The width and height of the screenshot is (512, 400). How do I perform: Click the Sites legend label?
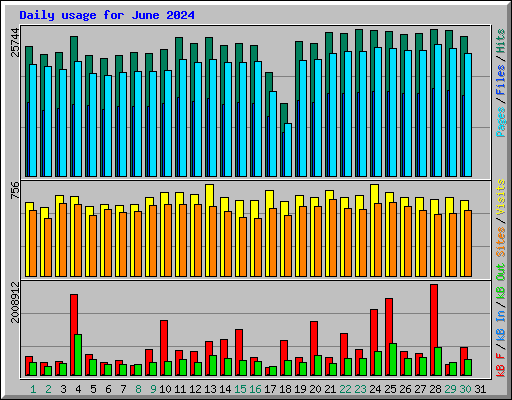[x=500, y=242]
